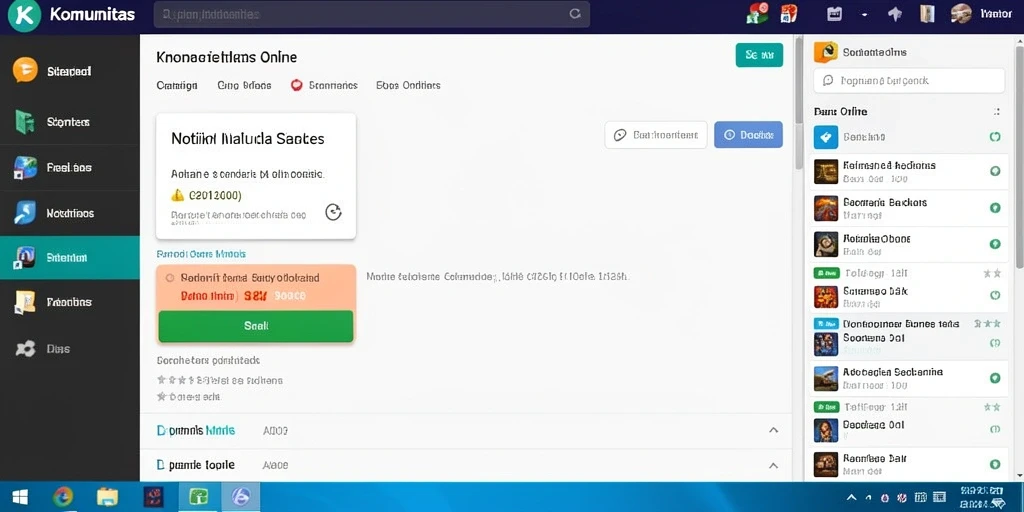
Task: Expand the D pamie toorle section chevron
Action: (x=774, y=466)
